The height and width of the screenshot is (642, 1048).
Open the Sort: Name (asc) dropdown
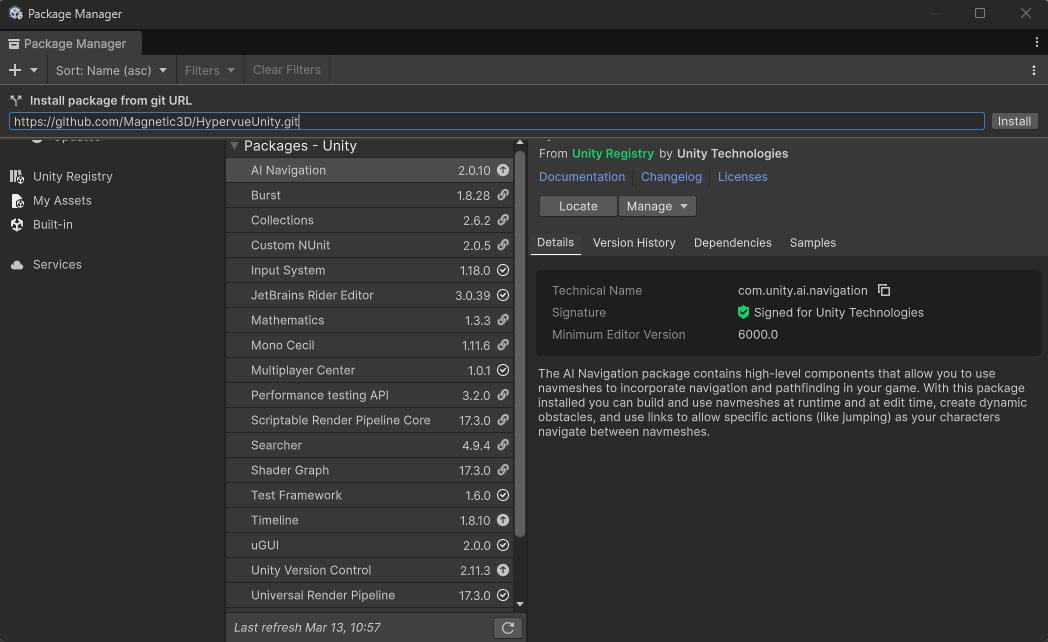click(x=111, y=70)
